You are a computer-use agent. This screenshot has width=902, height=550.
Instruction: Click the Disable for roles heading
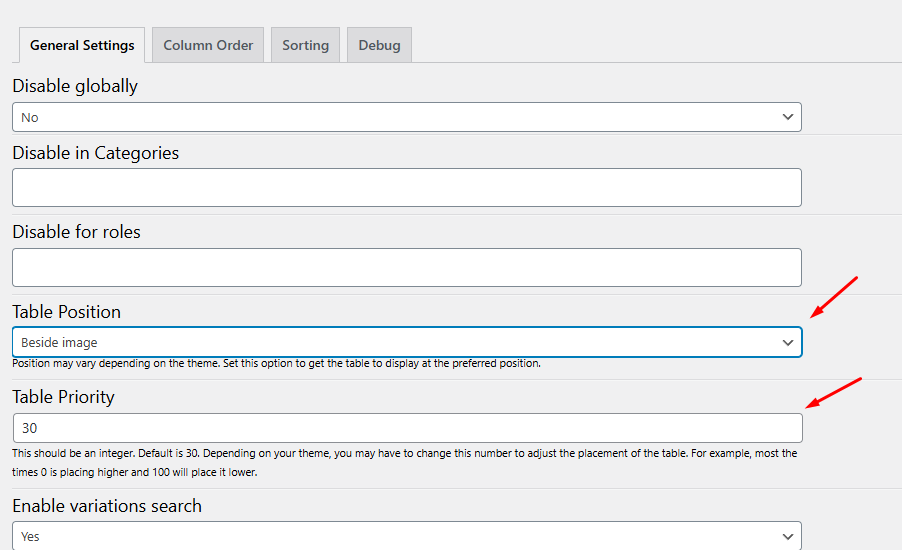click(x=76, y=232)
